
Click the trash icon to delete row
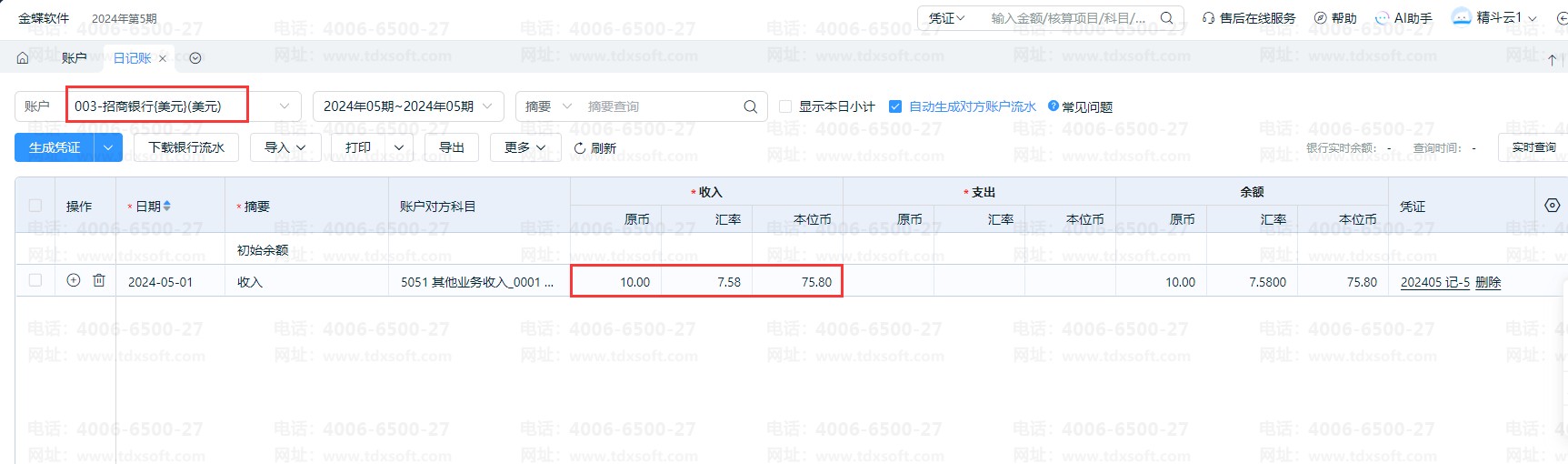pyautogui.click(x=99, y=281)
